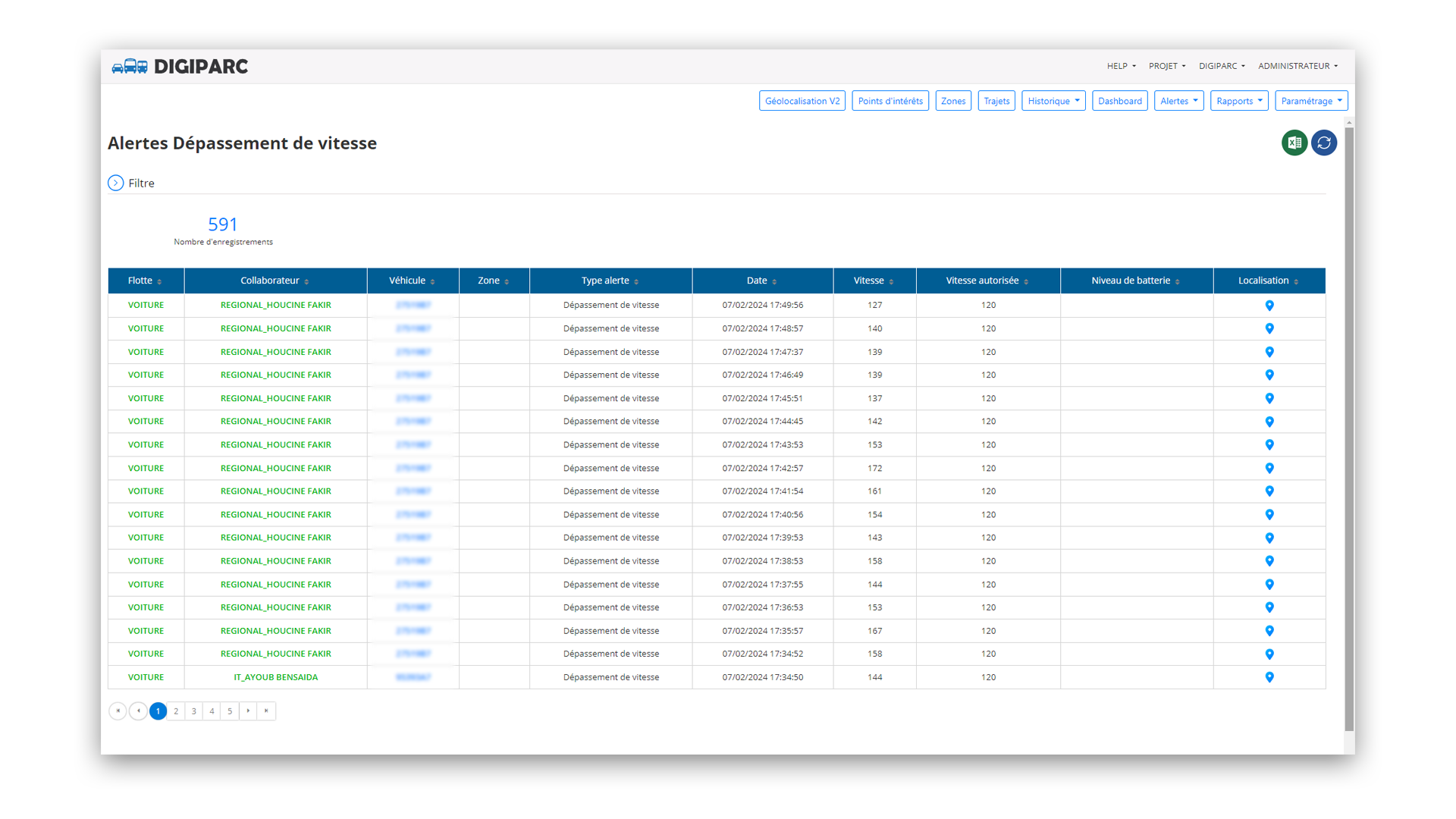Click the vertical page scrollbar
Viewport: 1456px width, 819px height.
pos(1349,428)
